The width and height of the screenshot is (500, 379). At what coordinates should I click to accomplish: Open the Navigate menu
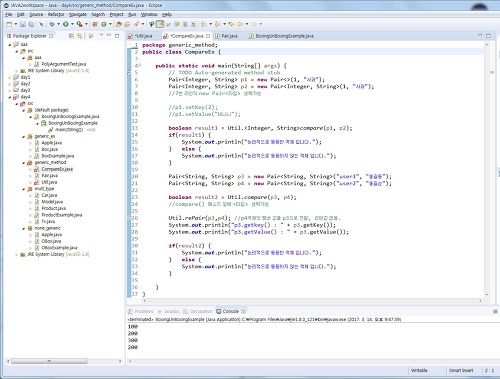coord(78,15)
